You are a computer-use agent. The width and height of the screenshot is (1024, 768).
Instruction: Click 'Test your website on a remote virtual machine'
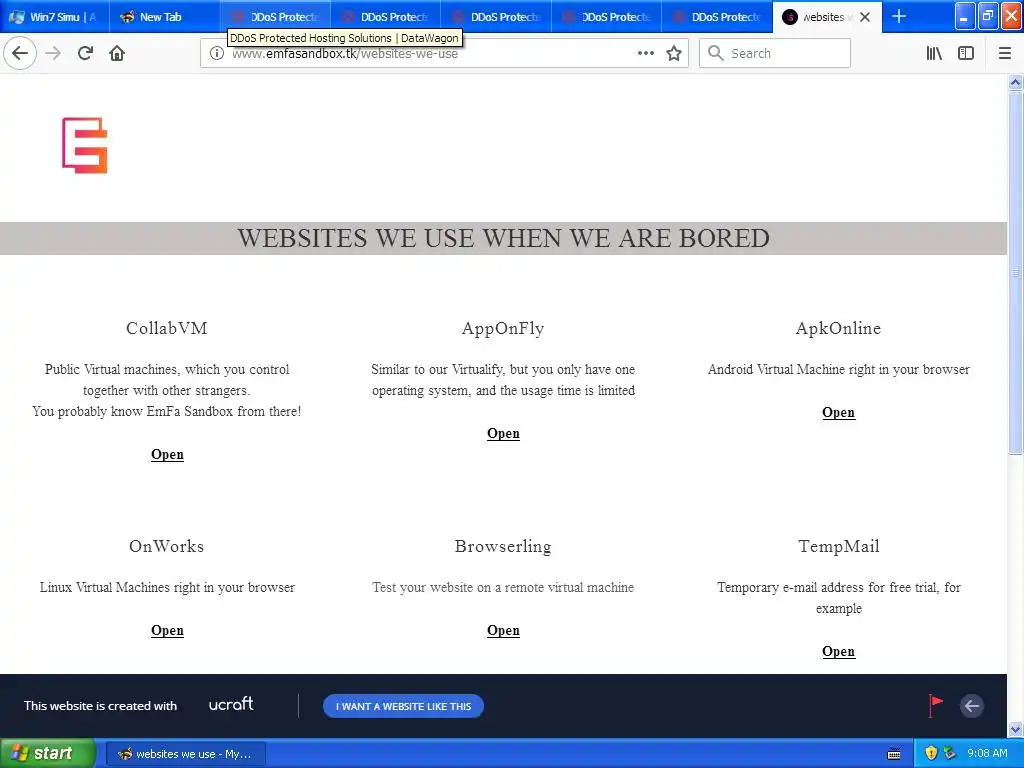tap(503, 587)
